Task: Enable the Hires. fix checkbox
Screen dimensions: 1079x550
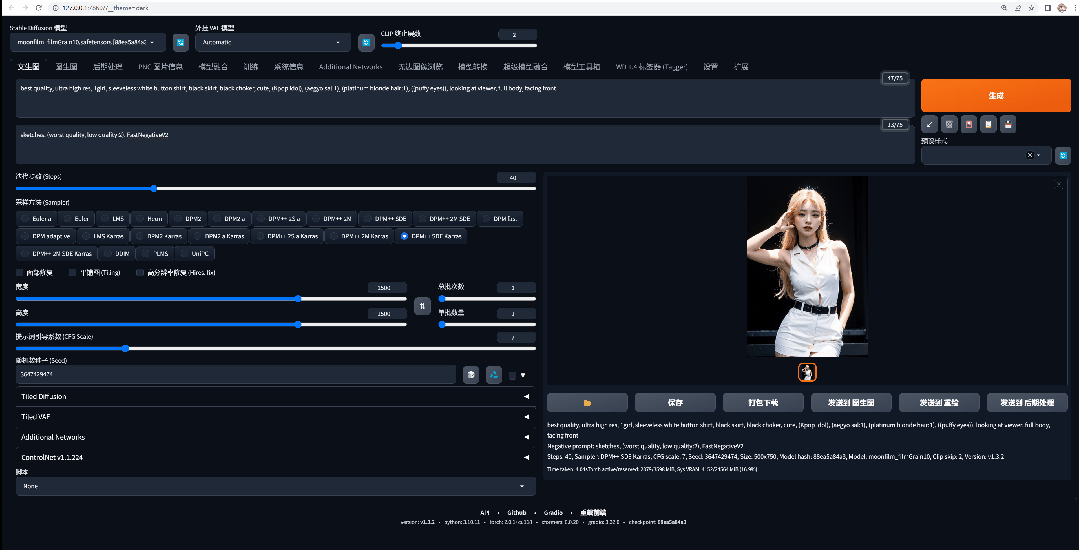Action: pyautogui.click(x=141, y=272)
